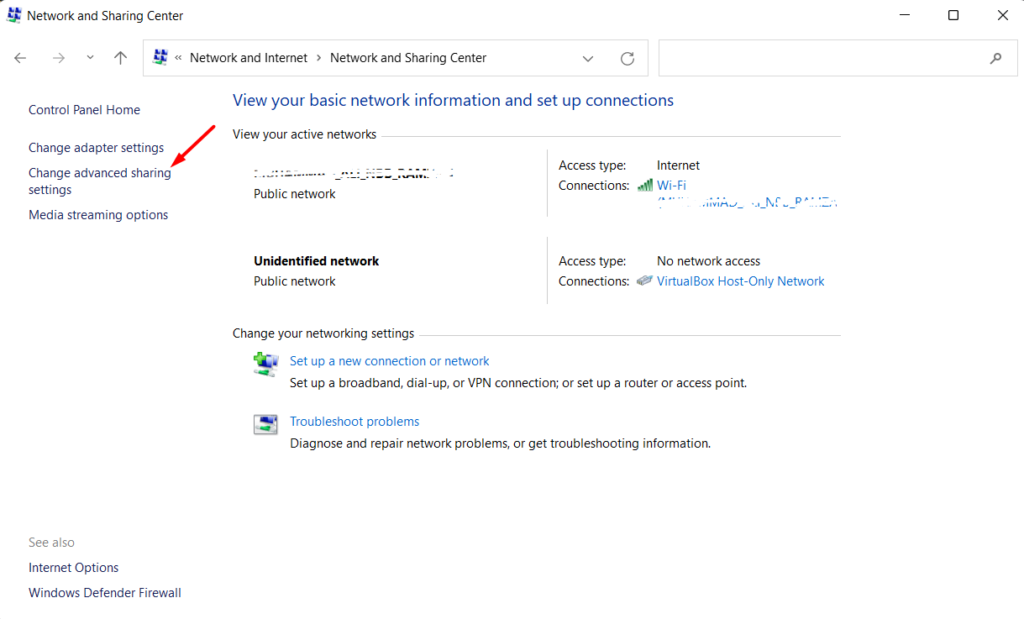
Task: Click the refresh icon in address bar
Action: [x=628, y=58]
